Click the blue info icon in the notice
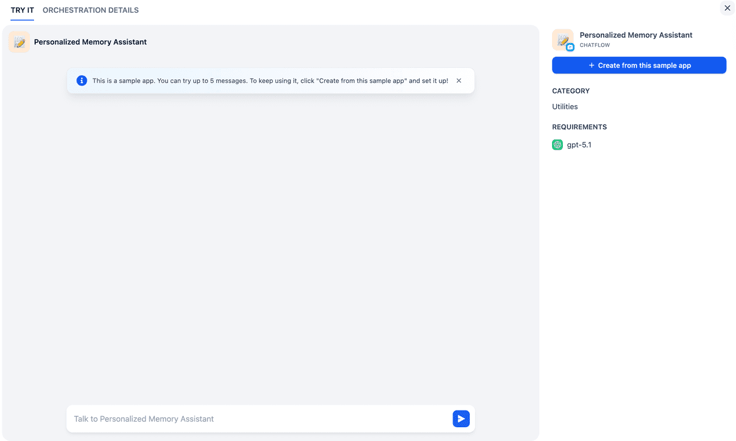Image resolution: width=736 pixels, height=441 pixels. [x=82, y=81]
